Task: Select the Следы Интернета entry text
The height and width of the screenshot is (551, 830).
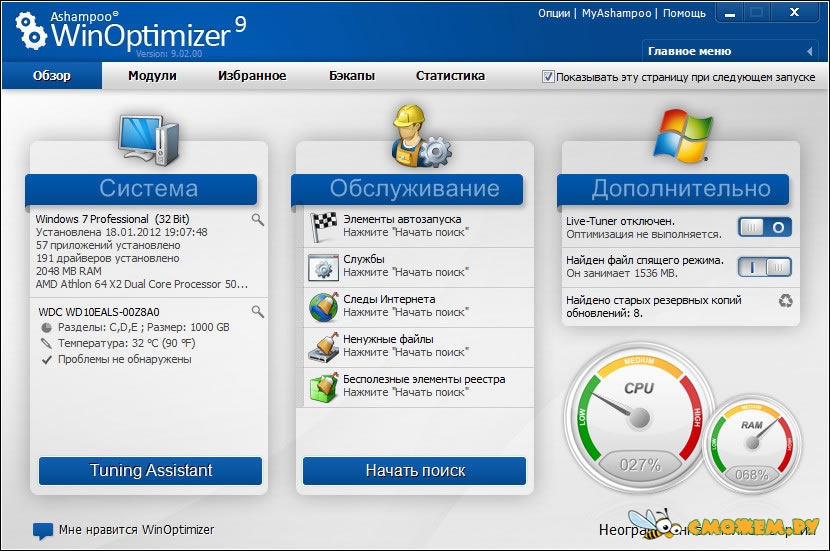Action: (x=389, y=300)
